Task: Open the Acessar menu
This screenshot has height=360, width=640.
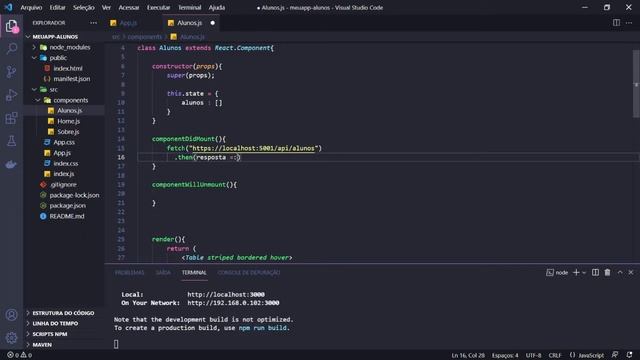Action: [x=129, y=7]
